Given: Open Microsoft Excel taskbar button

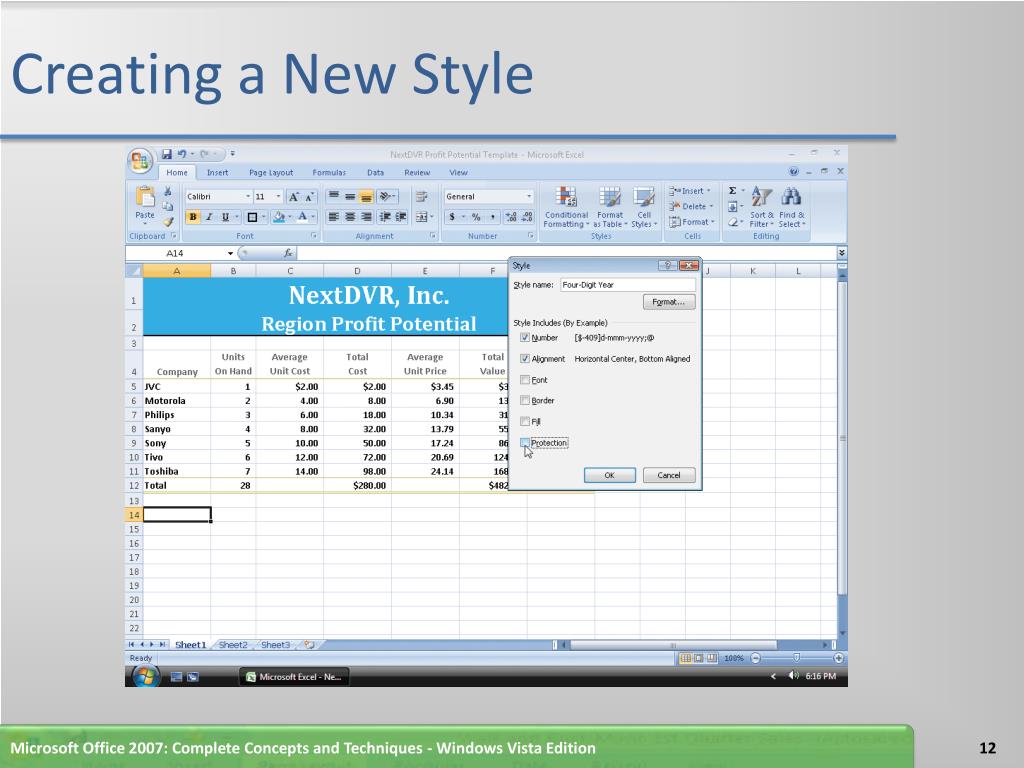Looking at the screenshot, I should 294,677.
